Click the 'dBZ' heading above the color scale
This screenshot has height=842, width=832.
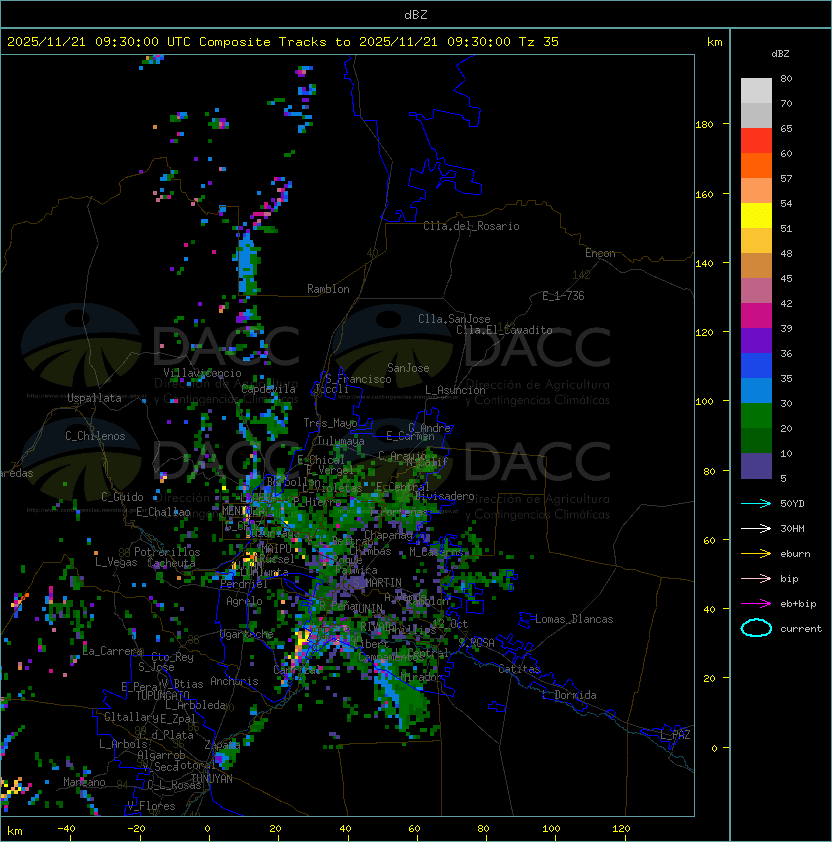click(780, 54)
